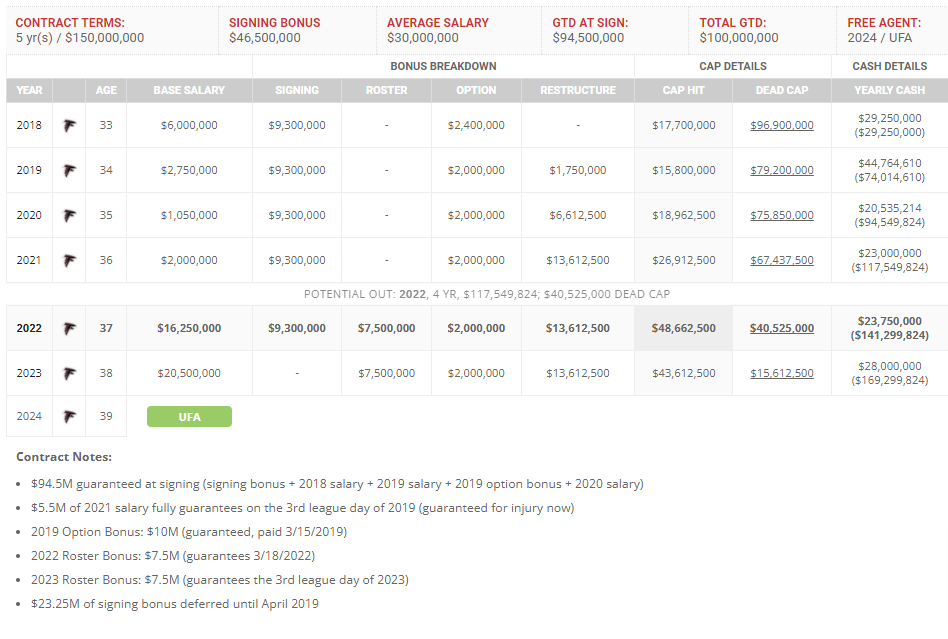Screen dimensions: 948x639
Task: Open the $79,200,000 dead cap link
Action: (782, 170)
